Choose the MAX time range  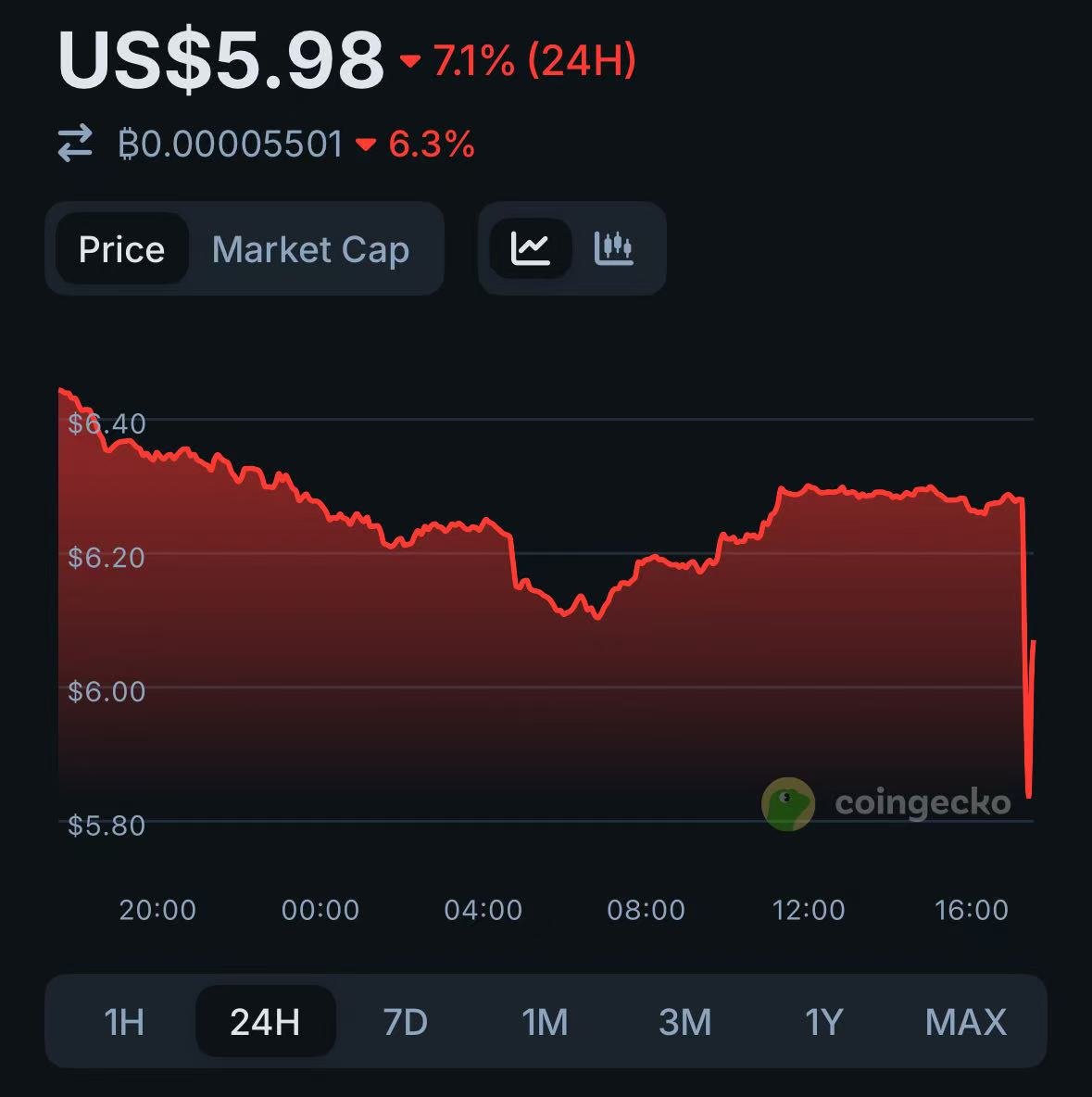click(x=966, y=1021)
